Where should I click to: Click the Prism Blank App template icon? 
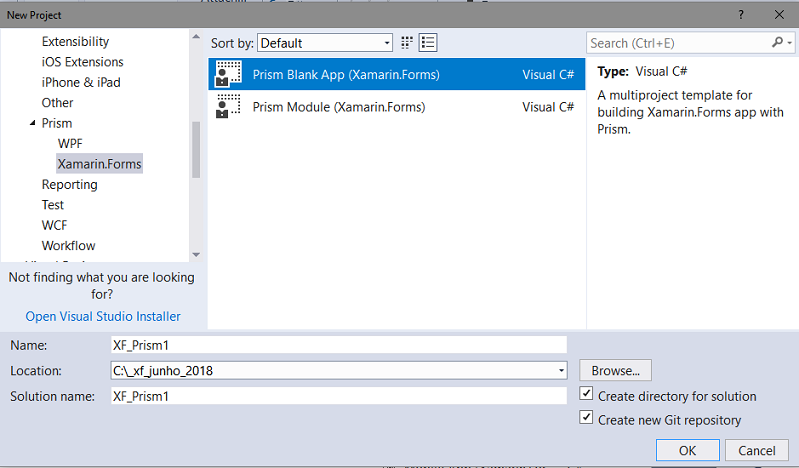pyautogui.click(x=228, y=74)
